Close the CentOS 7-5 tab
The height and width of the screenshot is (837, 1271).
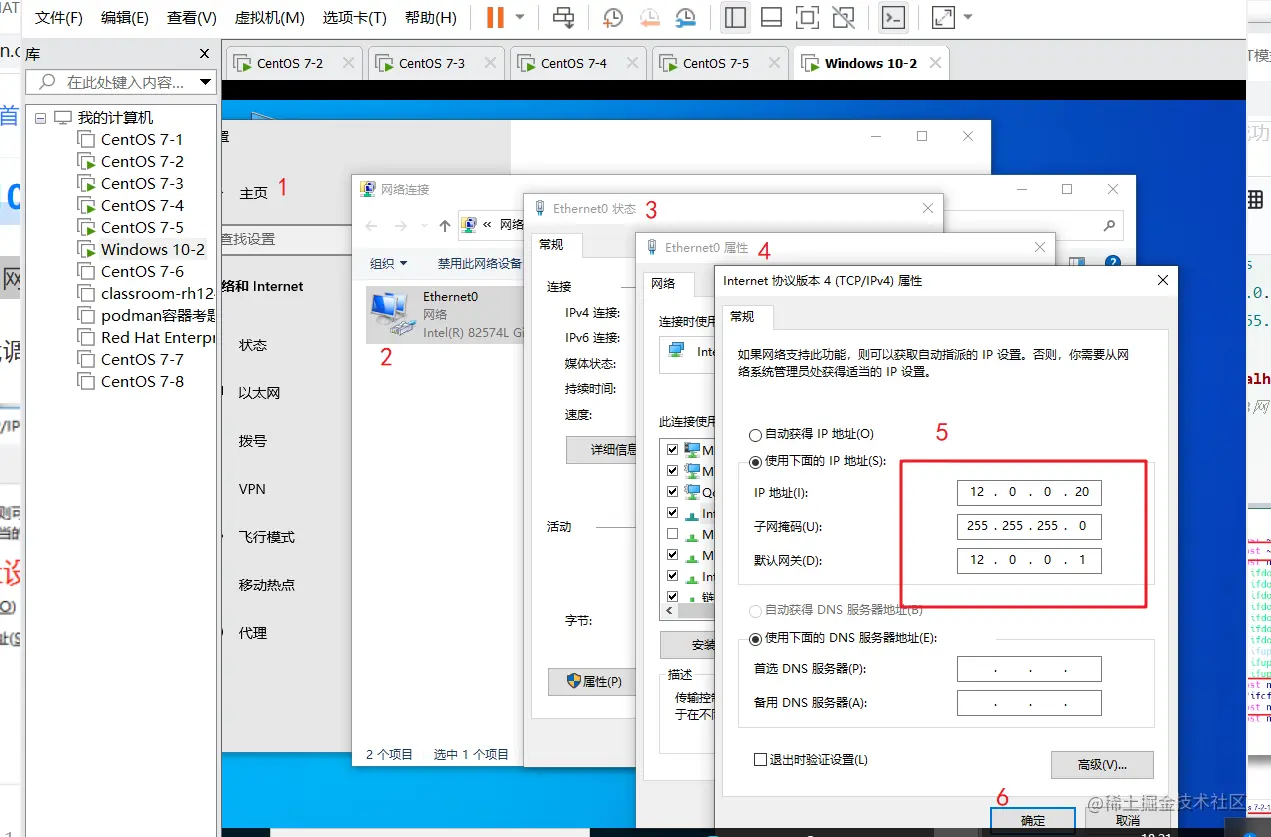click(774, 63)
